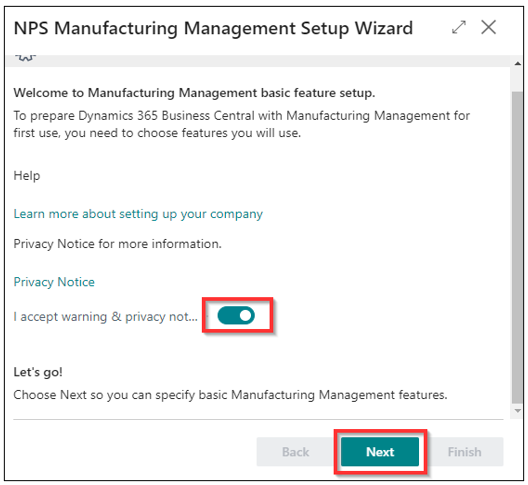The height and width of the screenshot is (485, 528).
Task: Click the gear icon above the welcome text
Action: tap(26, 58)
